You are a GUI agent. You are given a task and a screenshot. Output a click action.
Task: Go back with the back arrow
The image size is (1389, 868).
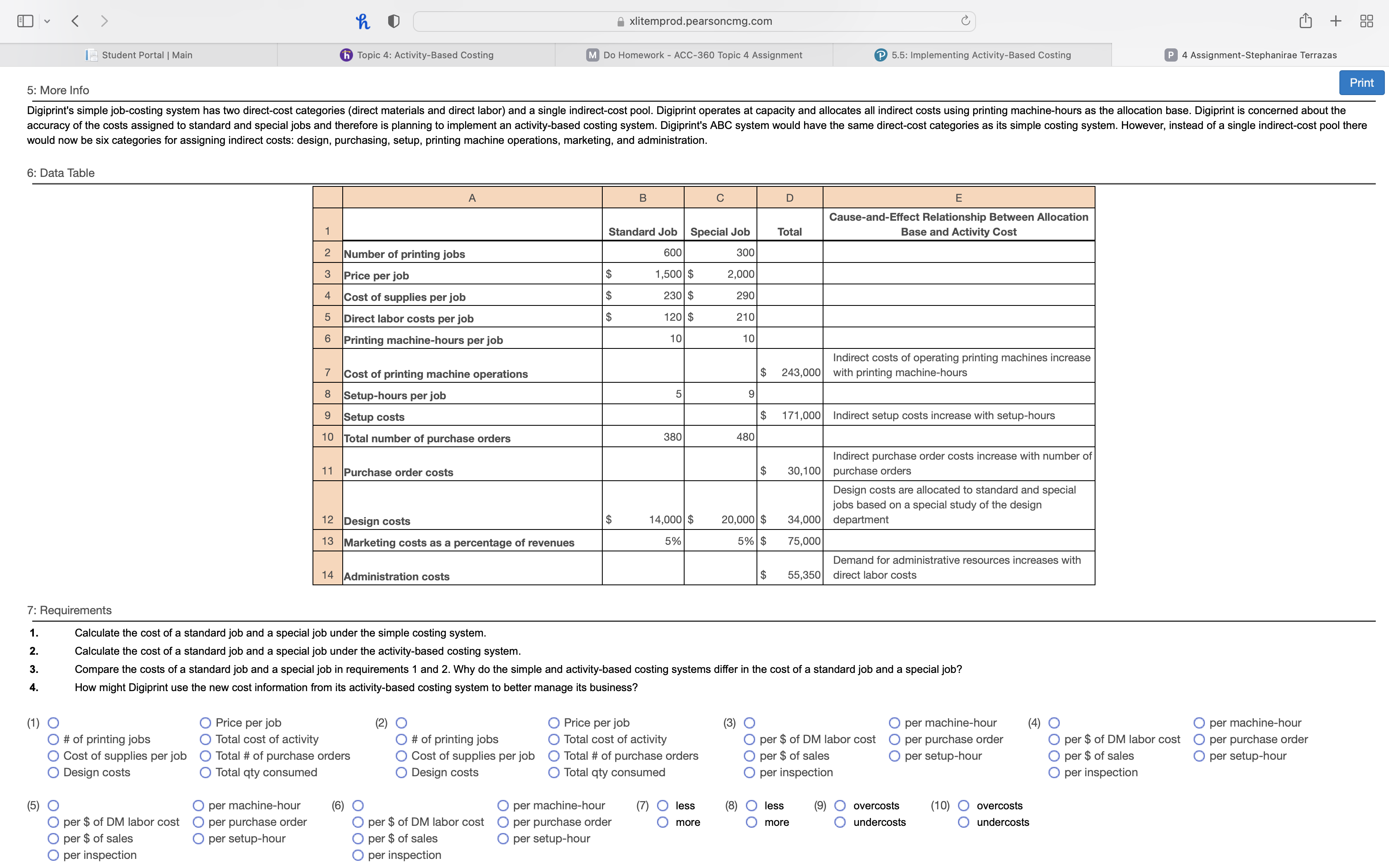point(75,21)
